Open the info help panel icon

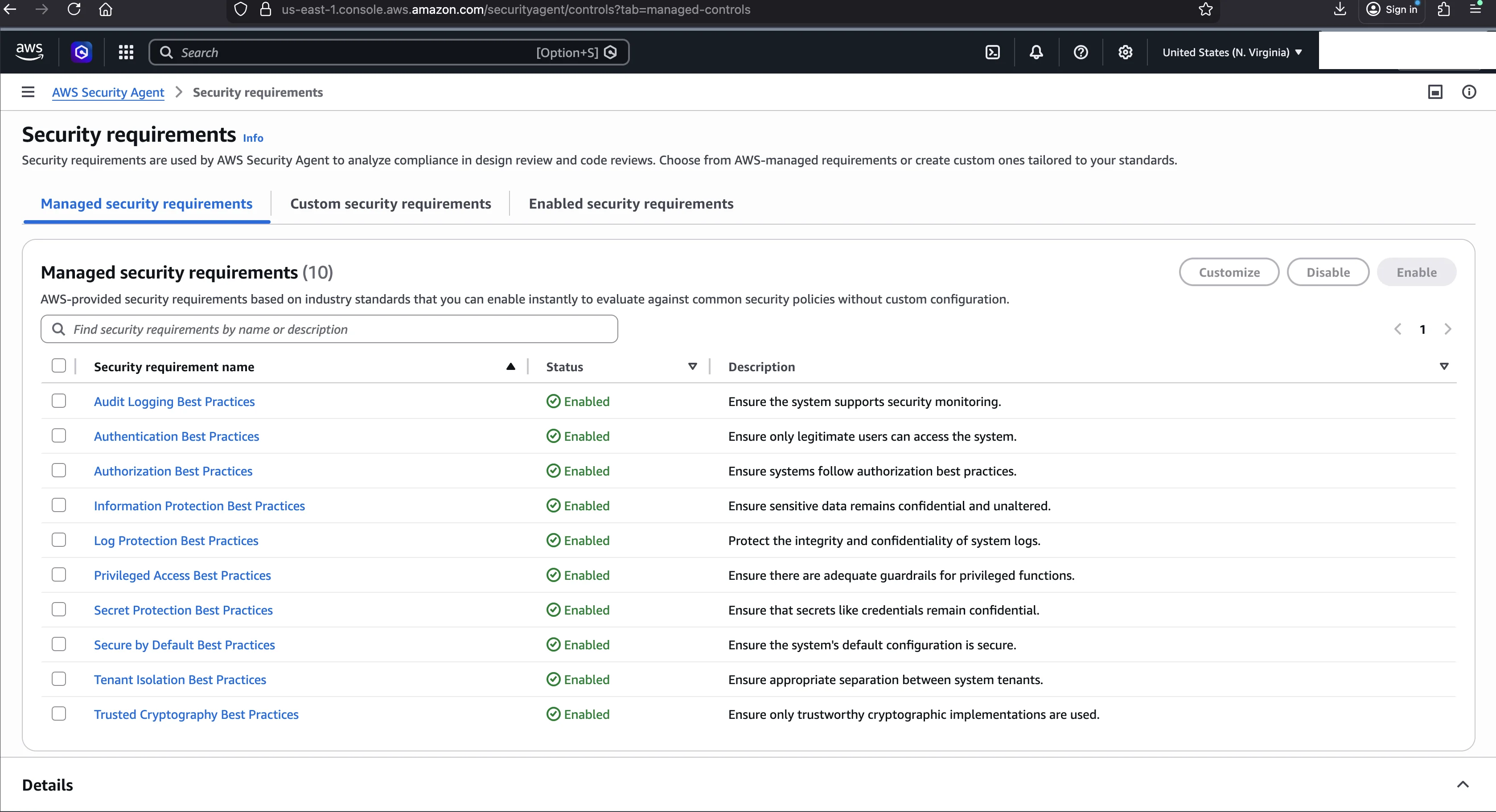[1469, 92]
